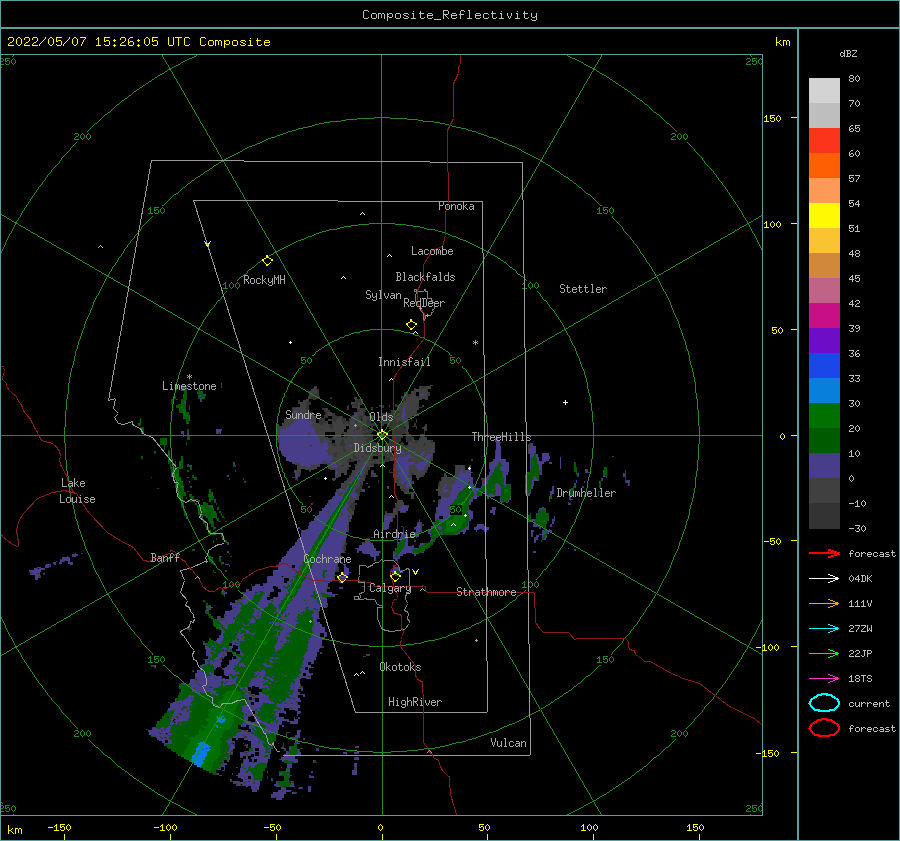
Task: Click the ThreeHills label
Action: point(501,437)
